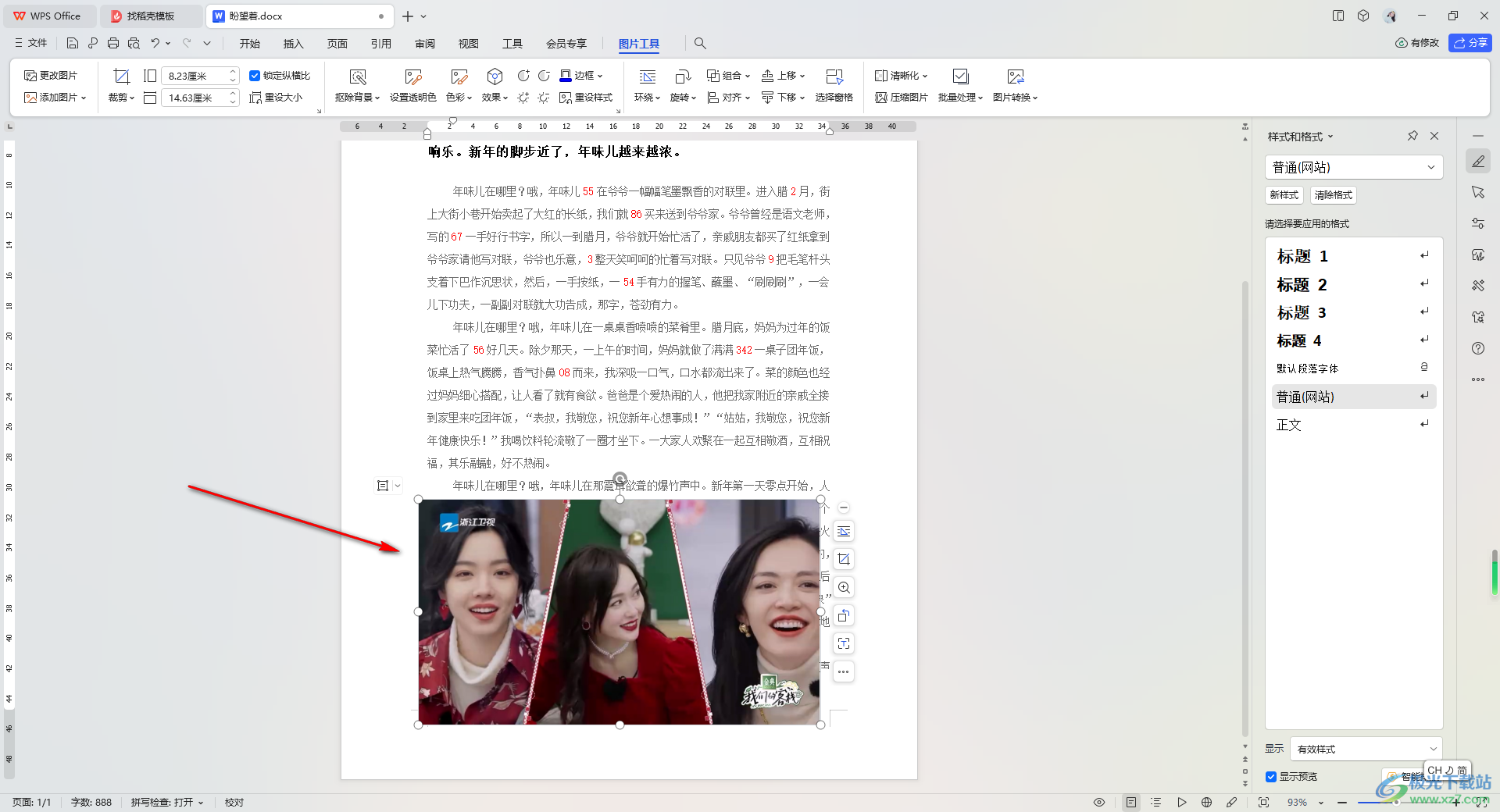The image size is (1500, 812).
Task: Click the decrease contrast icon
Action: (544, 76)
